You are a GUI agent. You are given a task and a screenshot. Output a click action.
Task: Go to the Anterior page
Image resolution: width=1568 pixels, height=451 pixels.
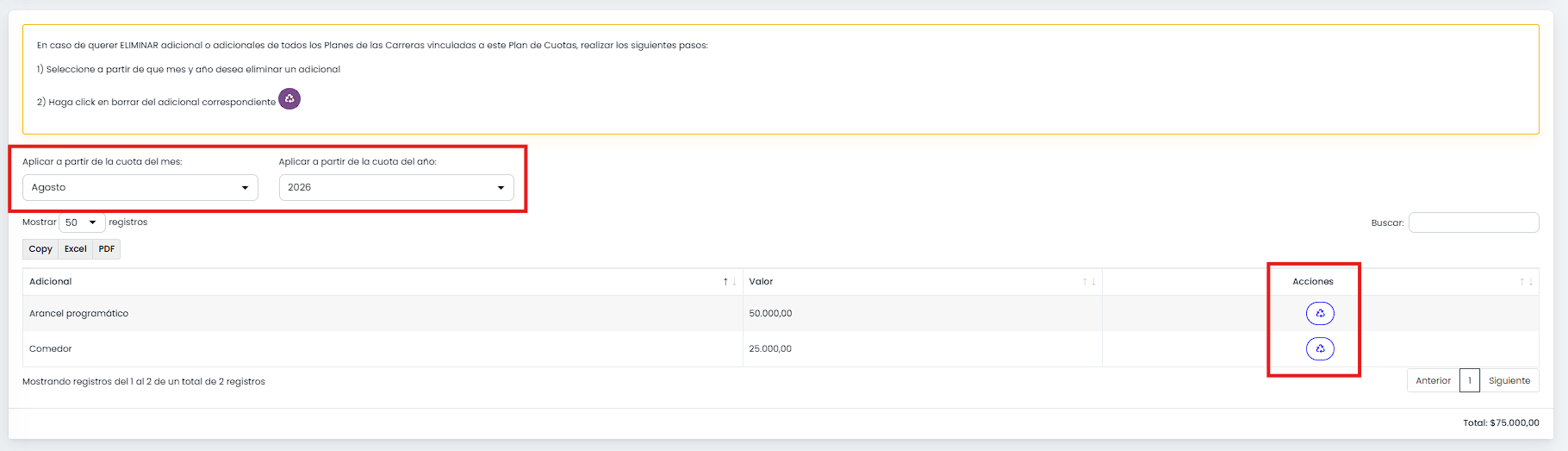pyautogui.click(x=1434, y=380)
